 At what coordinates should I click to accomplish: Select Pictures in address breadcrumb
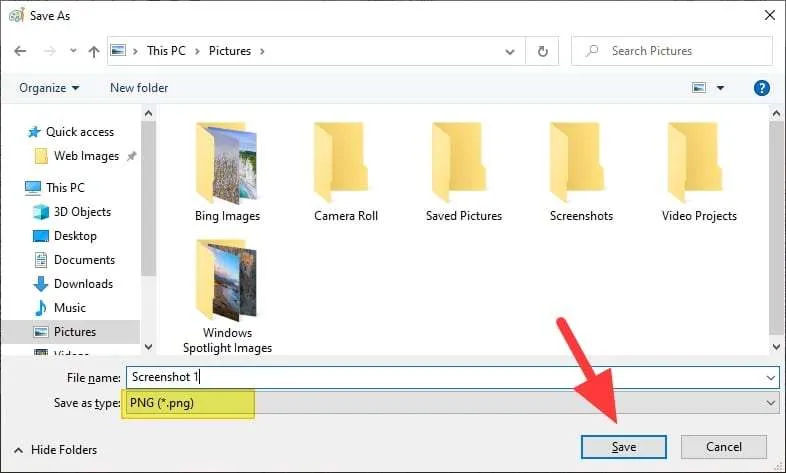(230, 51)
